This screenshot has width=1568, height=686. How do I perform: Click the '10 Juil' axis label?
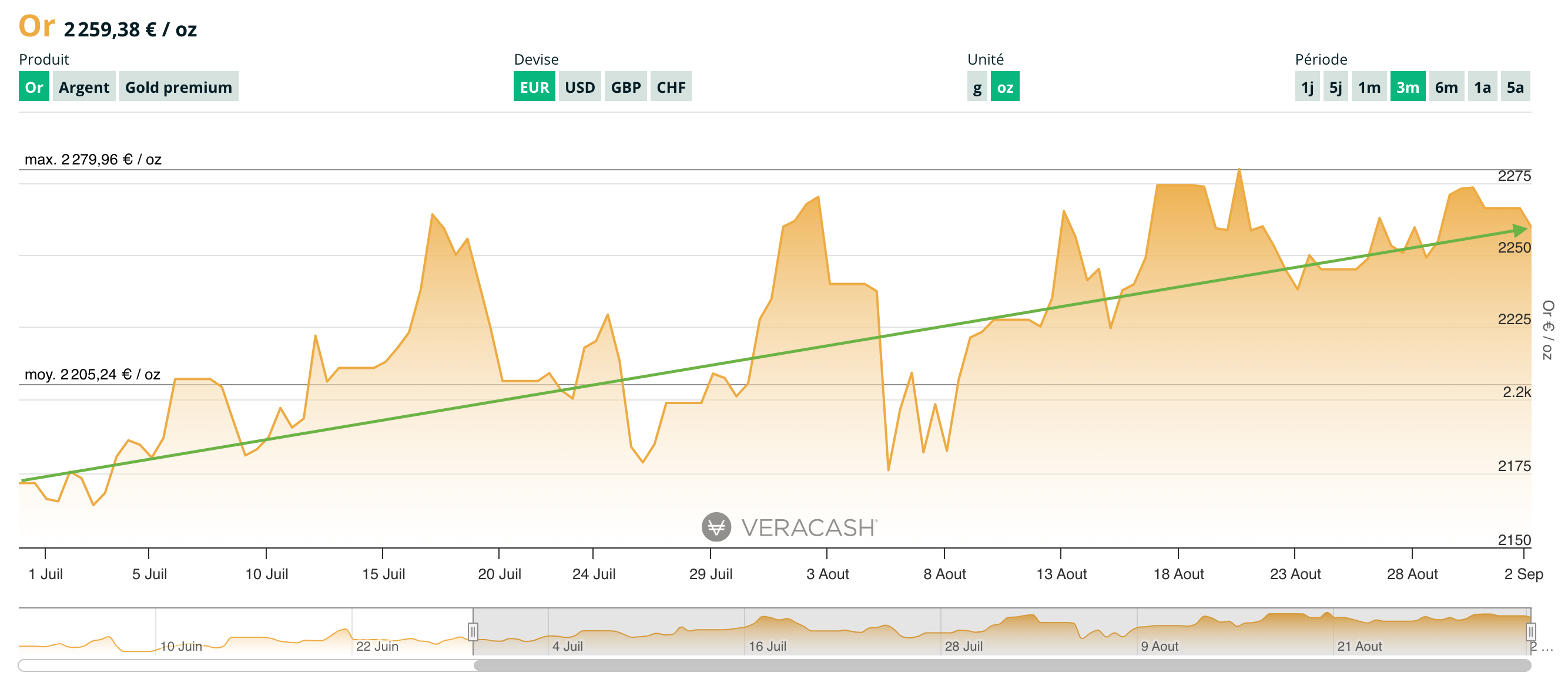[x=267, y=573]
